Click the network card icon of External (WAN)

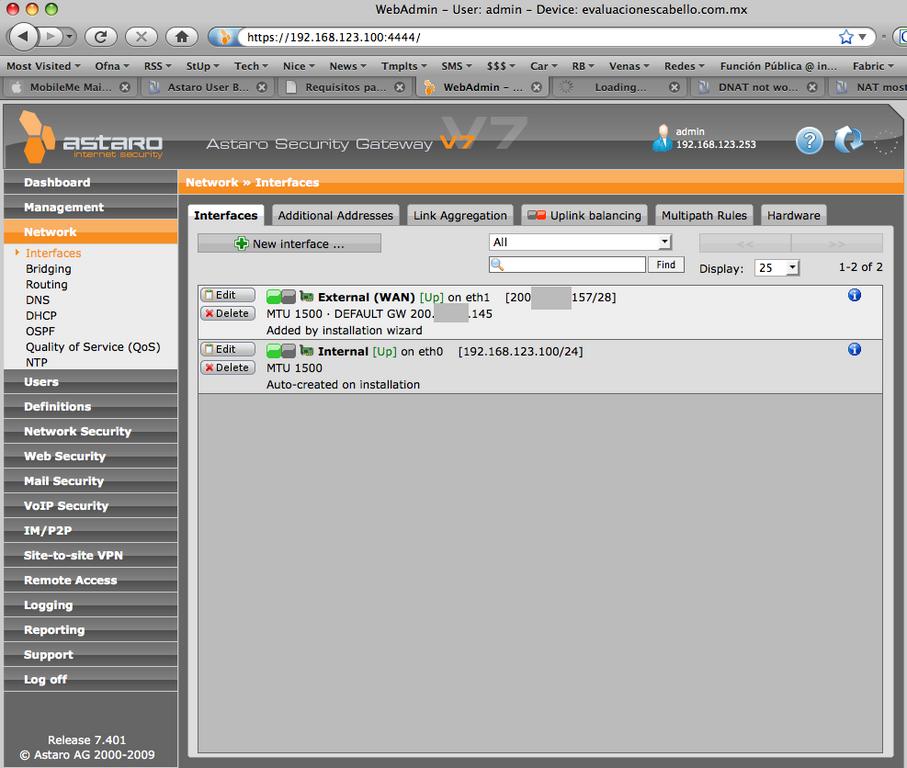[x=307, y=297]
